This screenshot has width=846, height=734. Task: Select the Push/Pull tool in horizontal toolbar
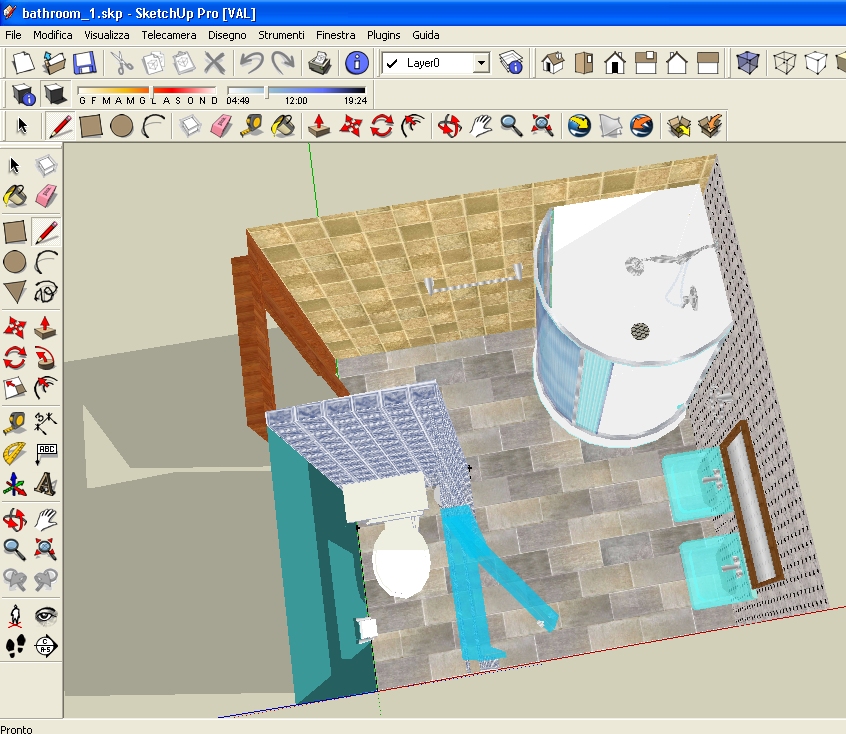click(x=319, y=126)
